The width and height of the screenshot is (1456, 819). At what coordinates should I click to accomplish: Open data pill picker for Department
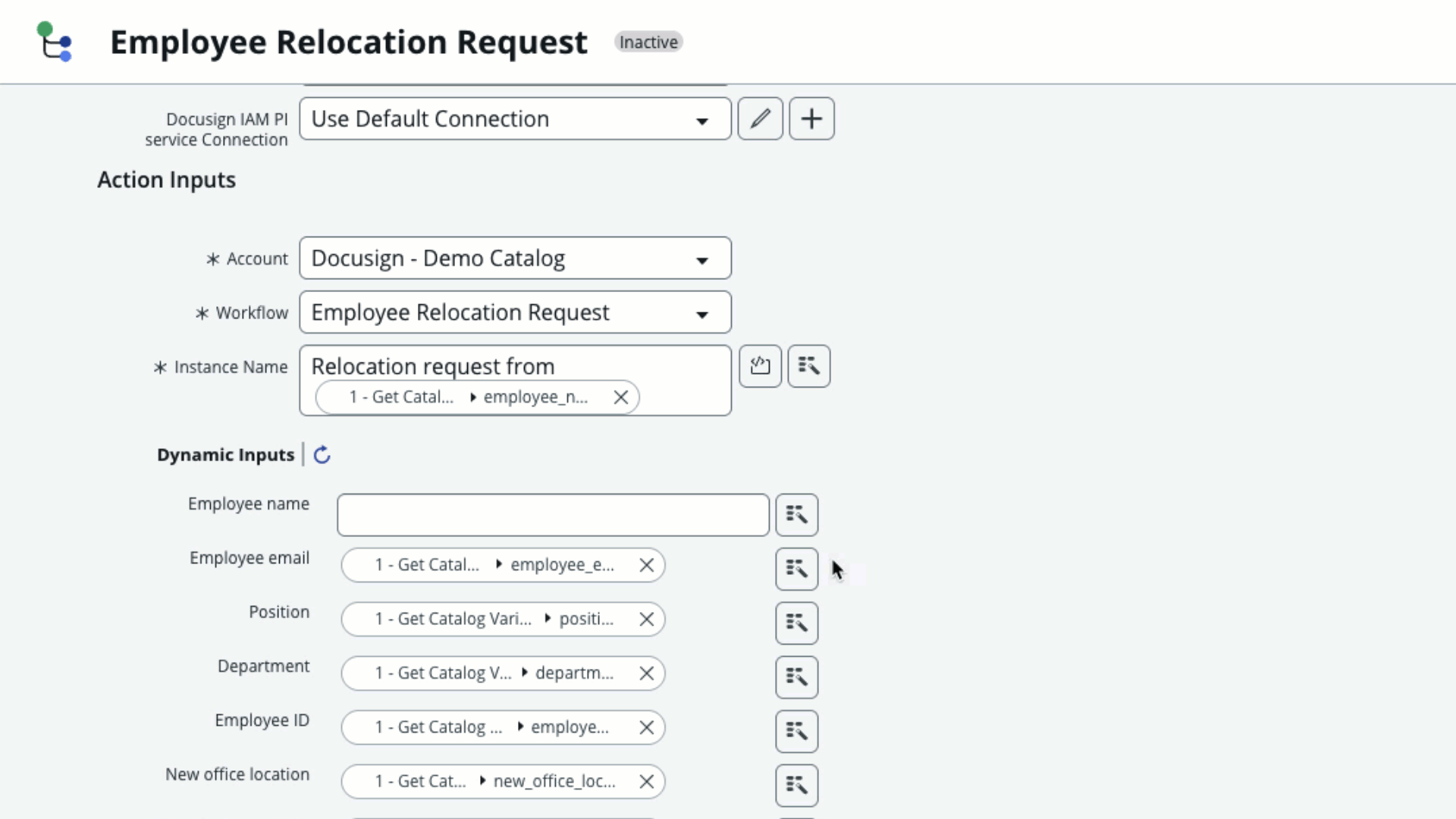click(795, 677)
